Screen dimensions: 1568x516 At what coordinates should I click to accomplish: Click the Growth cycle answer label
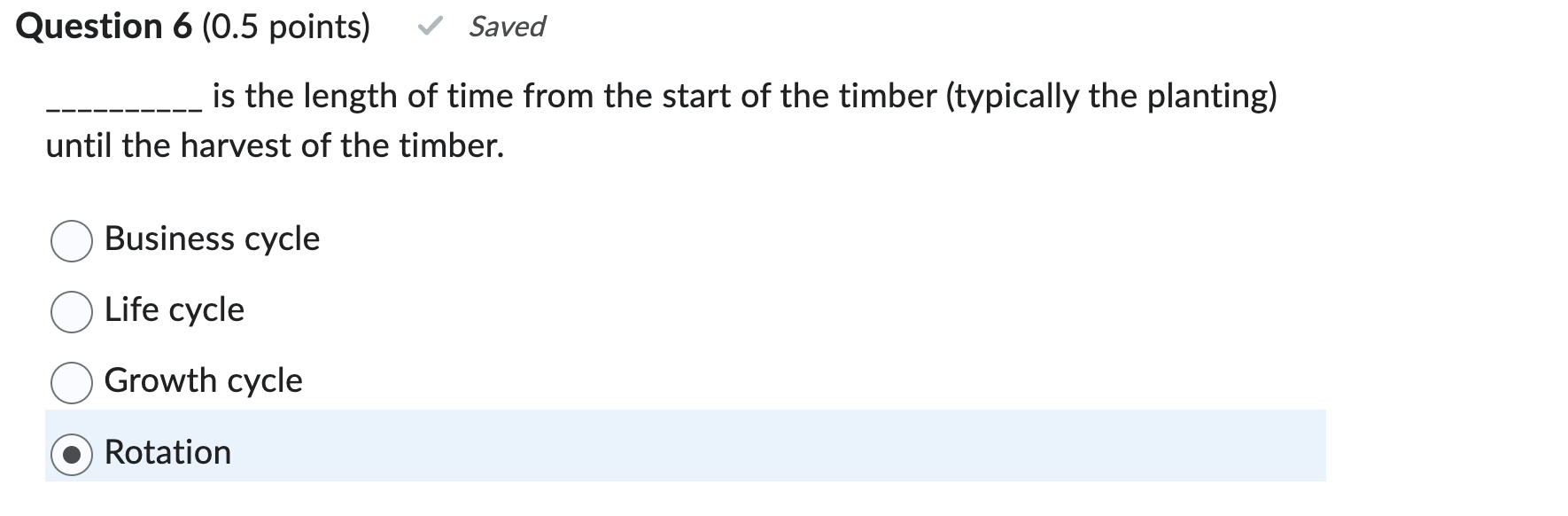click(x=203, y=382)
